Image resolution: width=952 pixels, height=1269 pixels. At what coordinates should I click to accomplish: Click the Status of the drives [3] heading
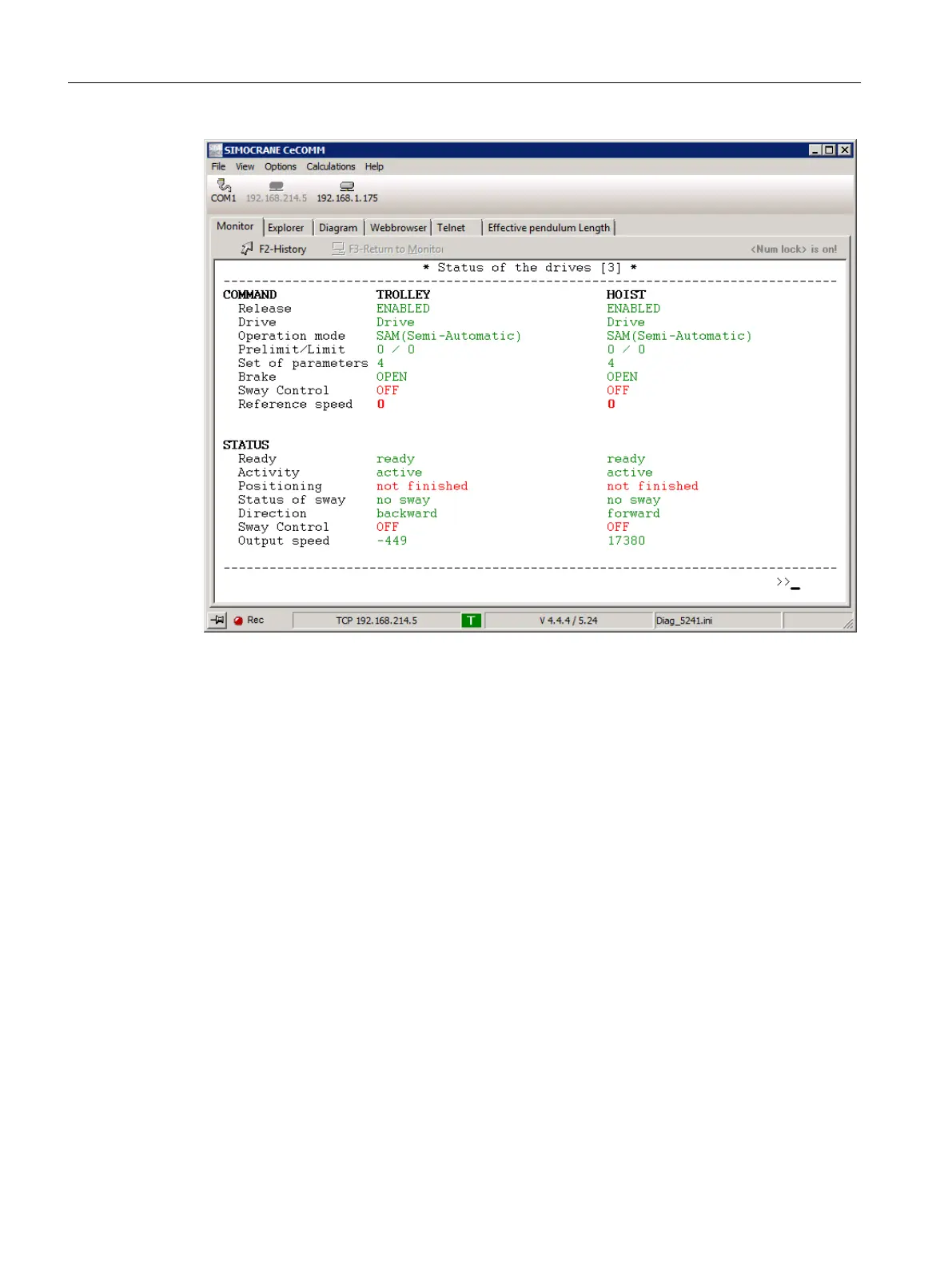tap(530, 268)
